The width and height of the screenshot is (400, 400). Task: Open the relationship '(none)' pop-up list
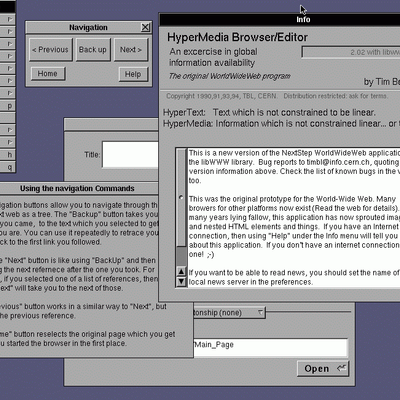pyautogui.click(x=229, y=313)
